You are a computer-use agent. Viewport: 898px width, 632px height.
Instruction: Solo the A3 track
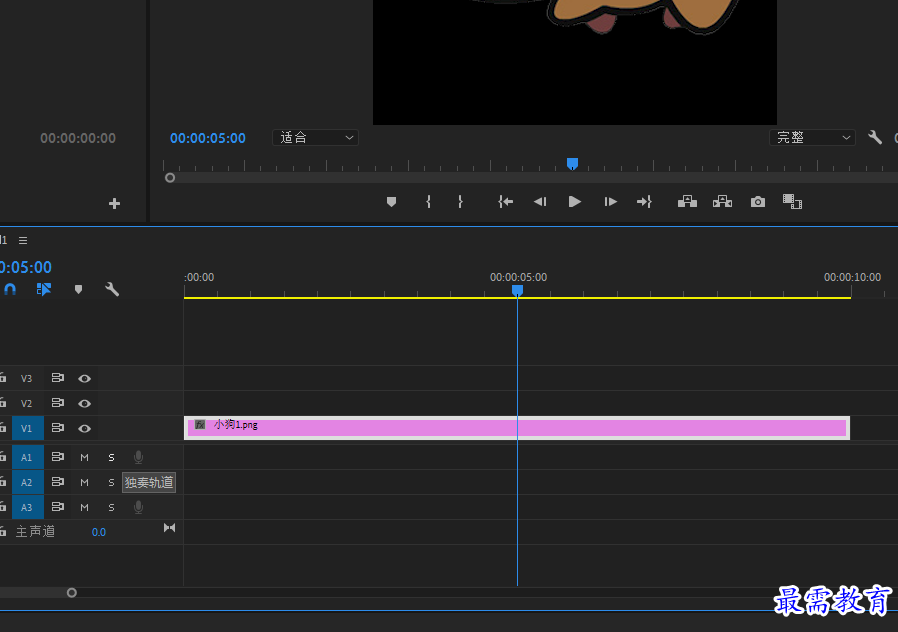click(111, 507)
